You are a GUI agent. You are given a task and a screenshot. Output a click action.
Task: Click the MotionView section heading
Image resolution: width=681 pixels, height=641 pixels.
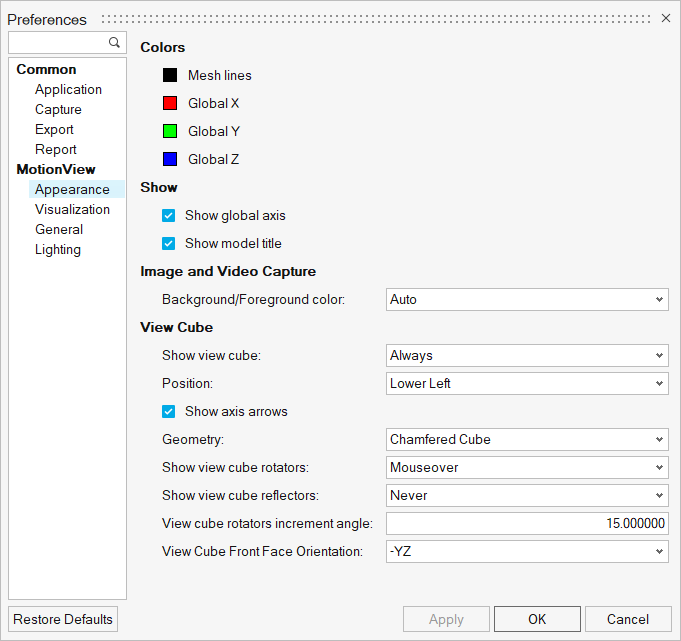(56, 169)
